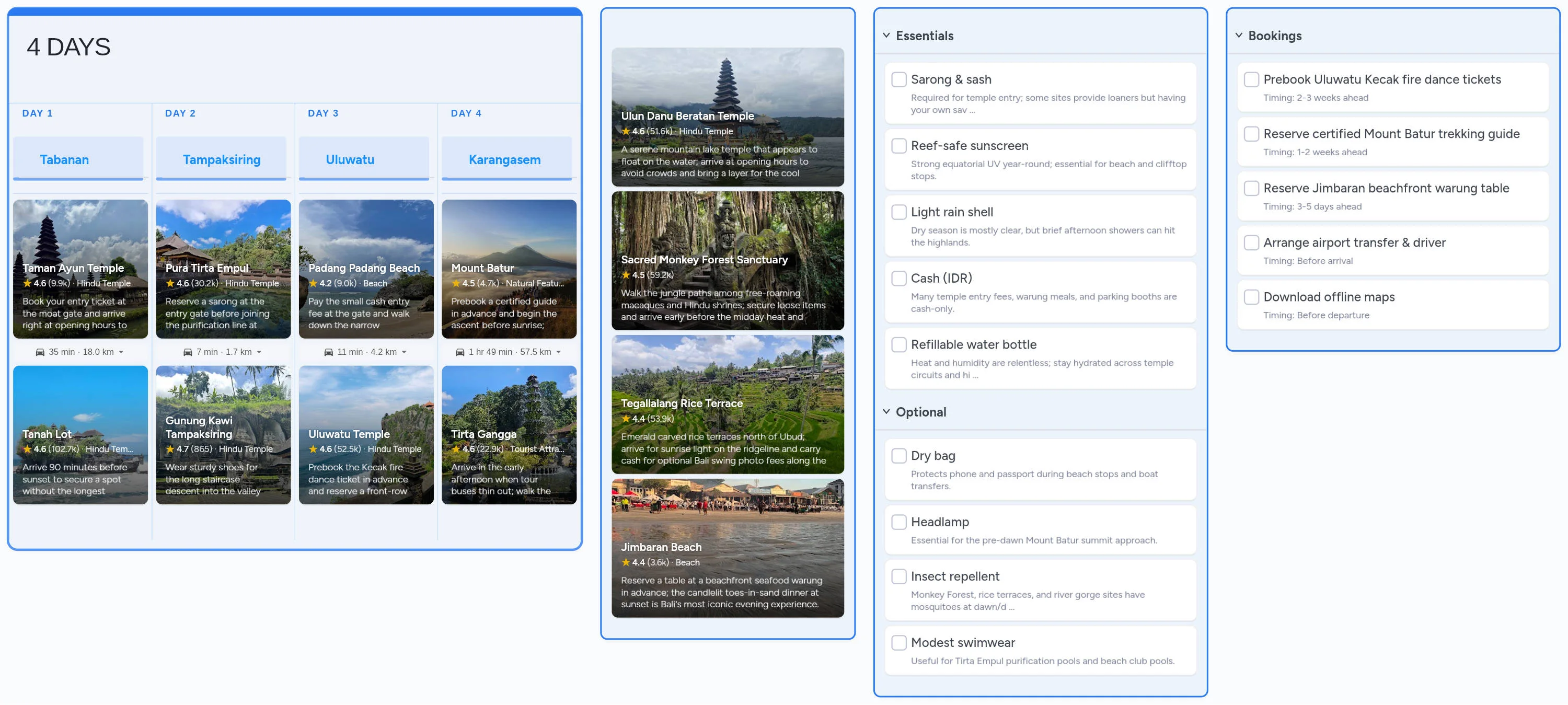This screenshot has height=705, width=1568.
Task: Tick Prebook Uluwatu Kecak fire dance tickets
Action: (x=1251, y=79)
